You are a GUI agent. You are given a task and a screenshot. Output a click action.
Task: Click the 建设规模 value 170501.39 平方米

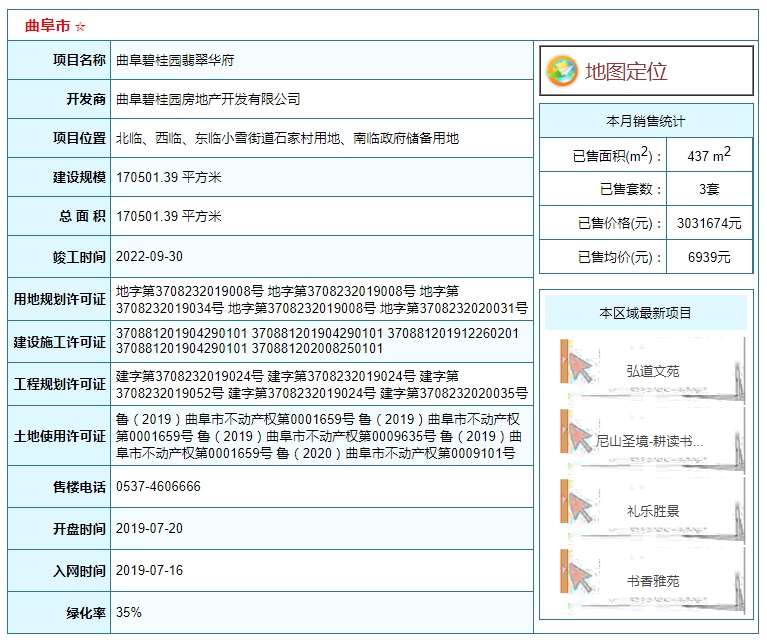169,177
